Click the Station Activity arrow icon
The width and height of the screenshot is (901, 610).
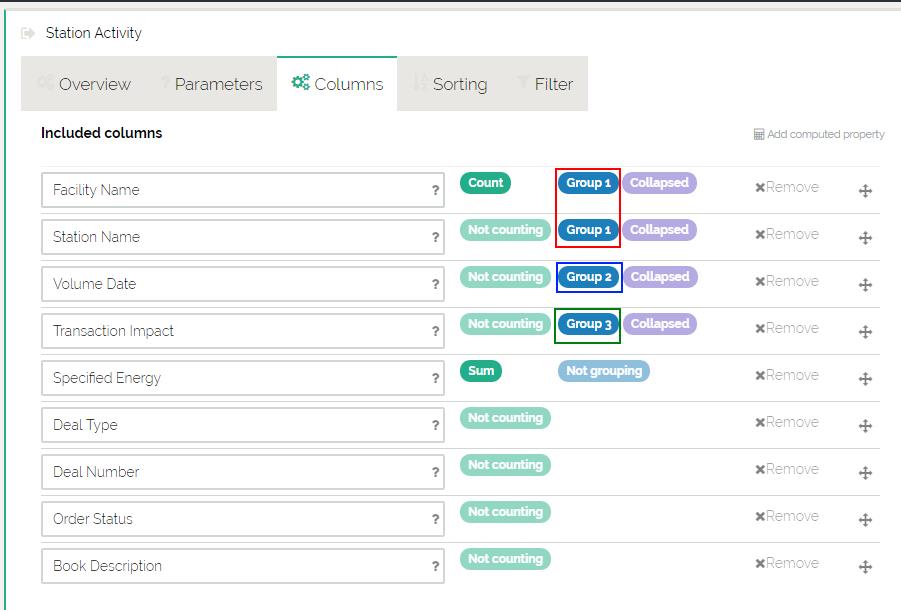[x=28, y=33]
